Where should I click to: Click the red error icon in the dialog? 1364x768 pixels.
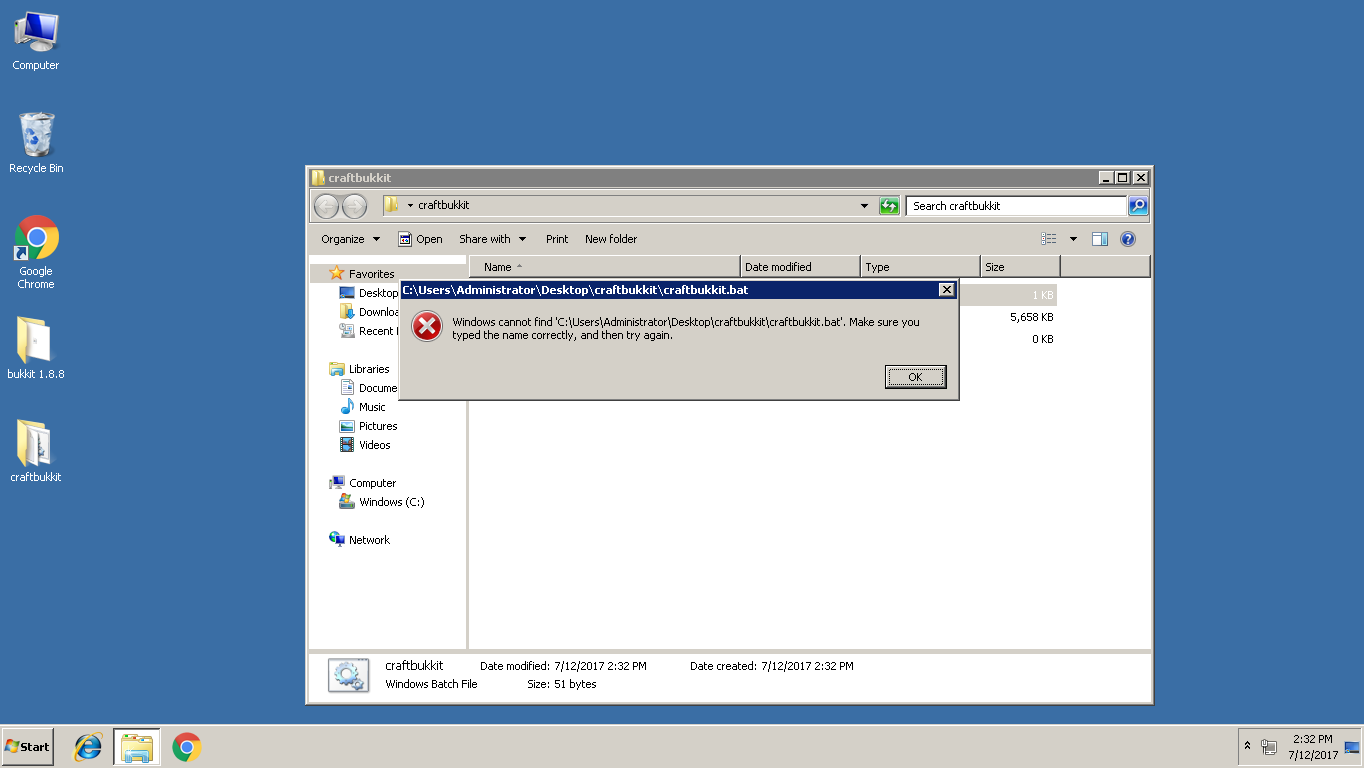click(427, 326)
